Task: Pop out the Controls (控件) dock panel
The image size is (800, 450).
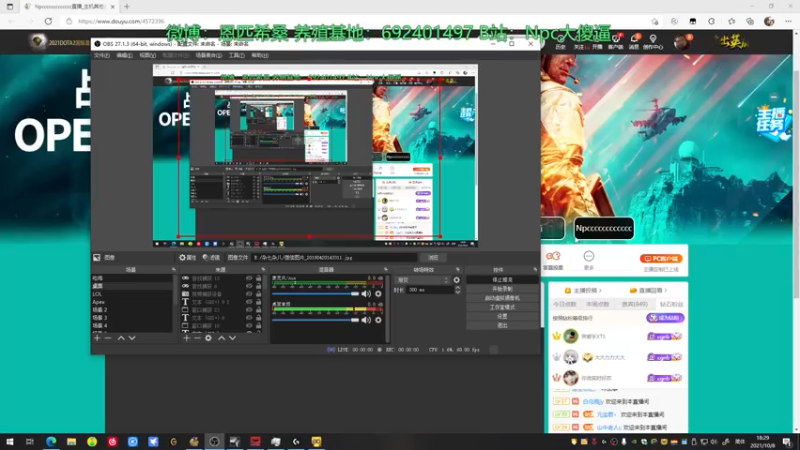Action: [x=535, y=269]
